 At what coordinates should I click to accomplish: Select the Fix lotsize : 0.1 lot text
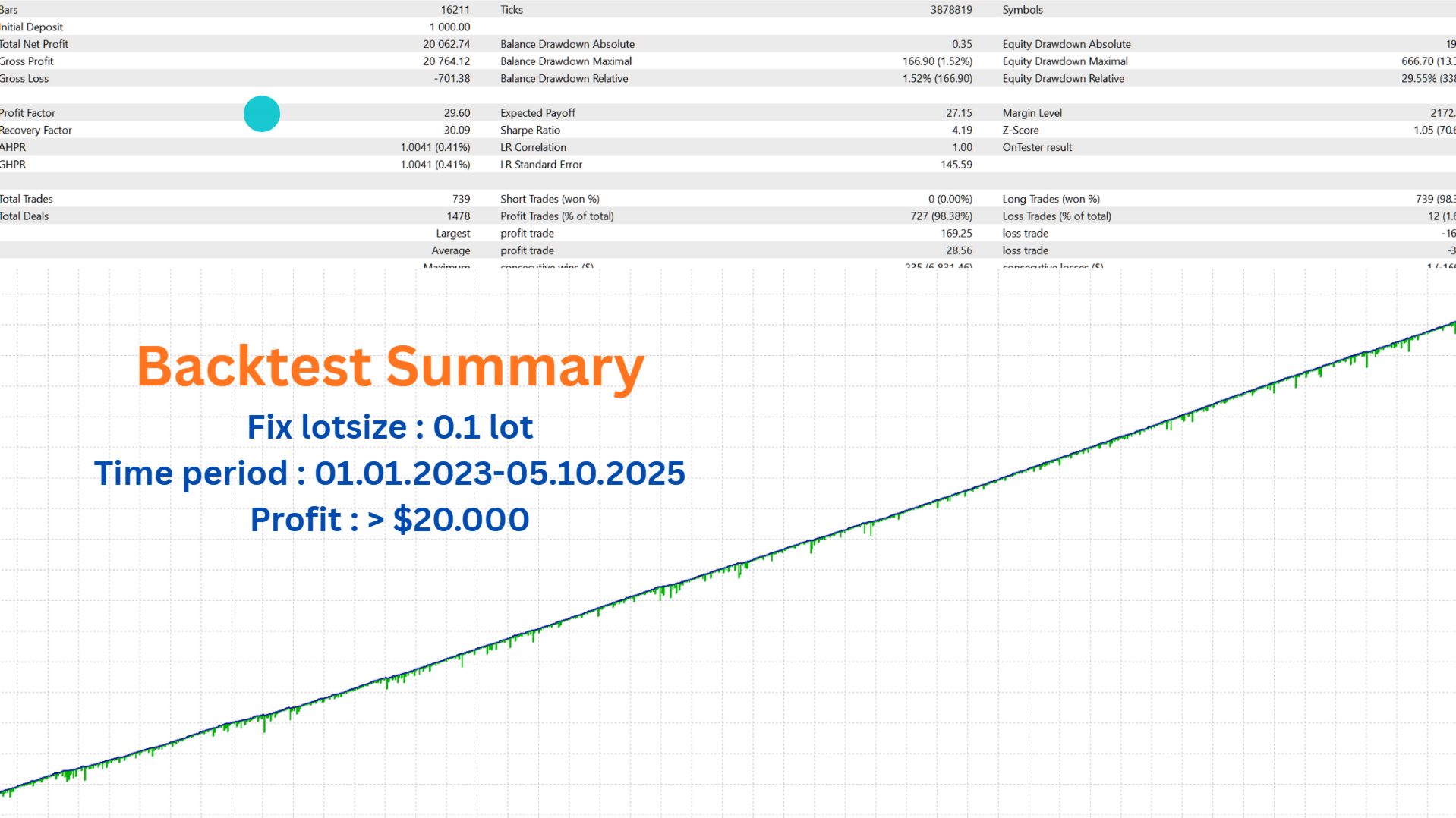click(x=389, y=426)
